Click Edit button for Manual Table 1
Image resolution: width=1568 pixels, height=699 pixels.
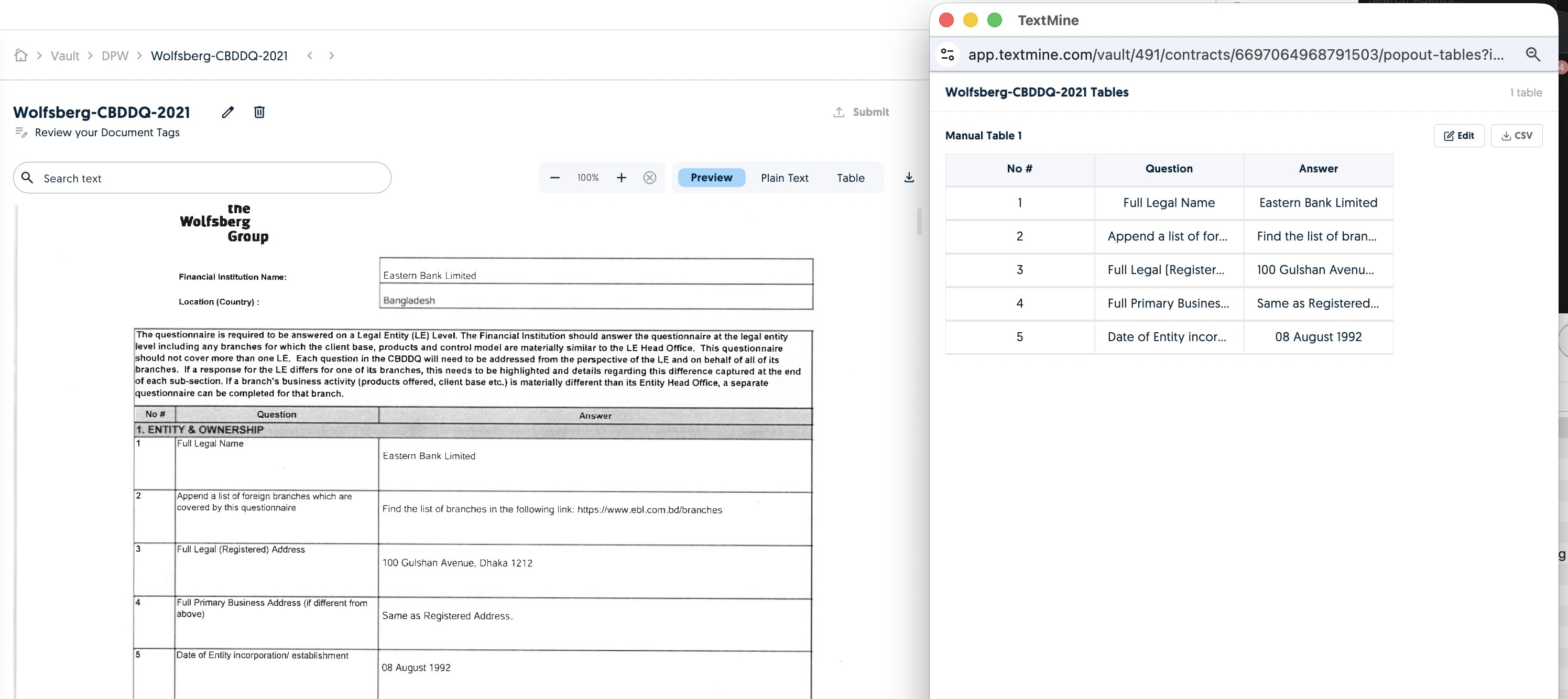[1458, 136]
